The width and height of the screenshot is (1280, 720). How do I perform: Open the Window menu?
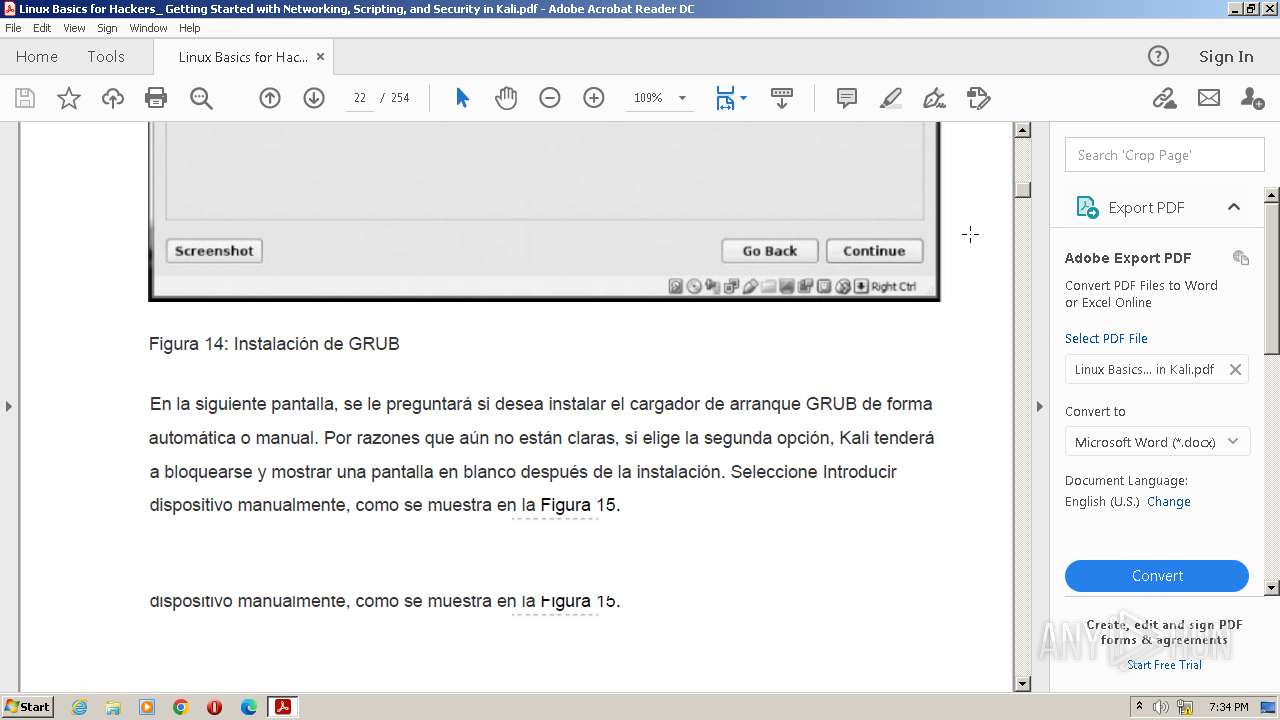pyautogui.click(x=148, y=28)
